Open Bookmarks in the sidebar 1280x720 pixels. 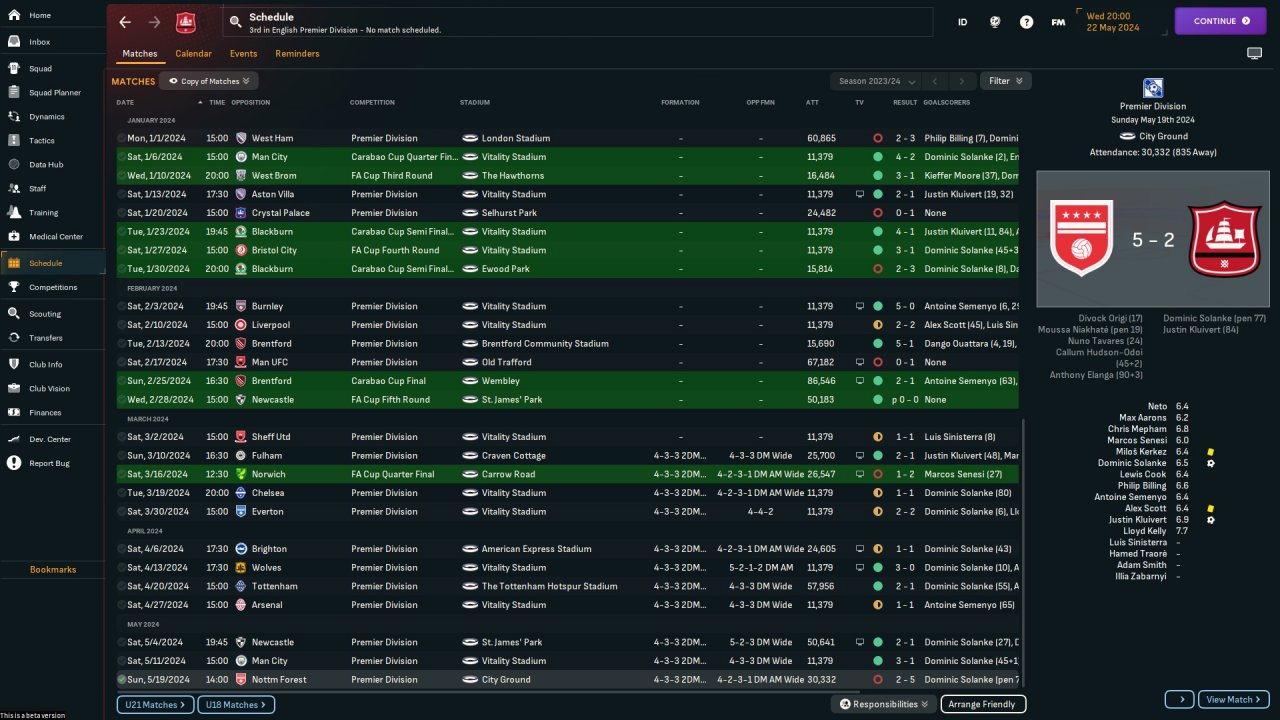(53, 570)
